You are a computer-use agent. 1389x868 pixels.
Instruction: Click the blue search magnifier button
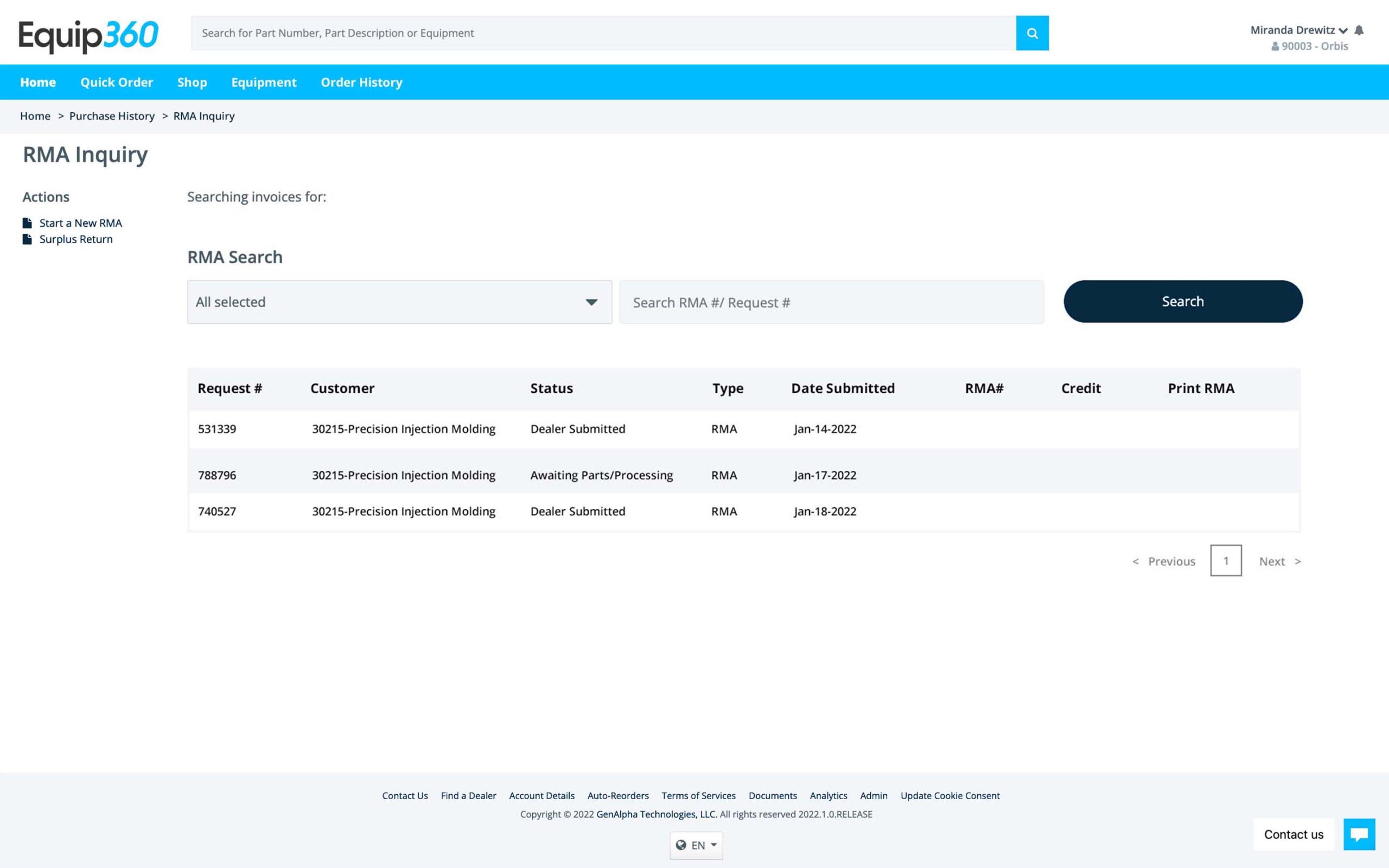[x=1032, y=33]
